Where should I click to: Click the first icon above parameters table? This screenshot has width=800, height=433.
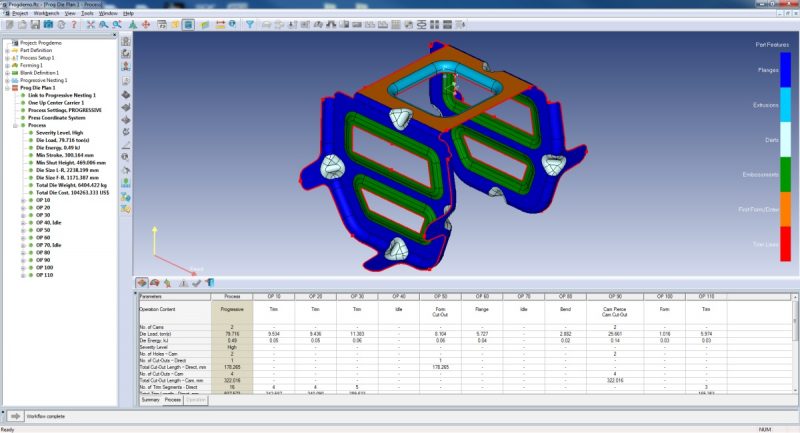click(x=142, y=283)
